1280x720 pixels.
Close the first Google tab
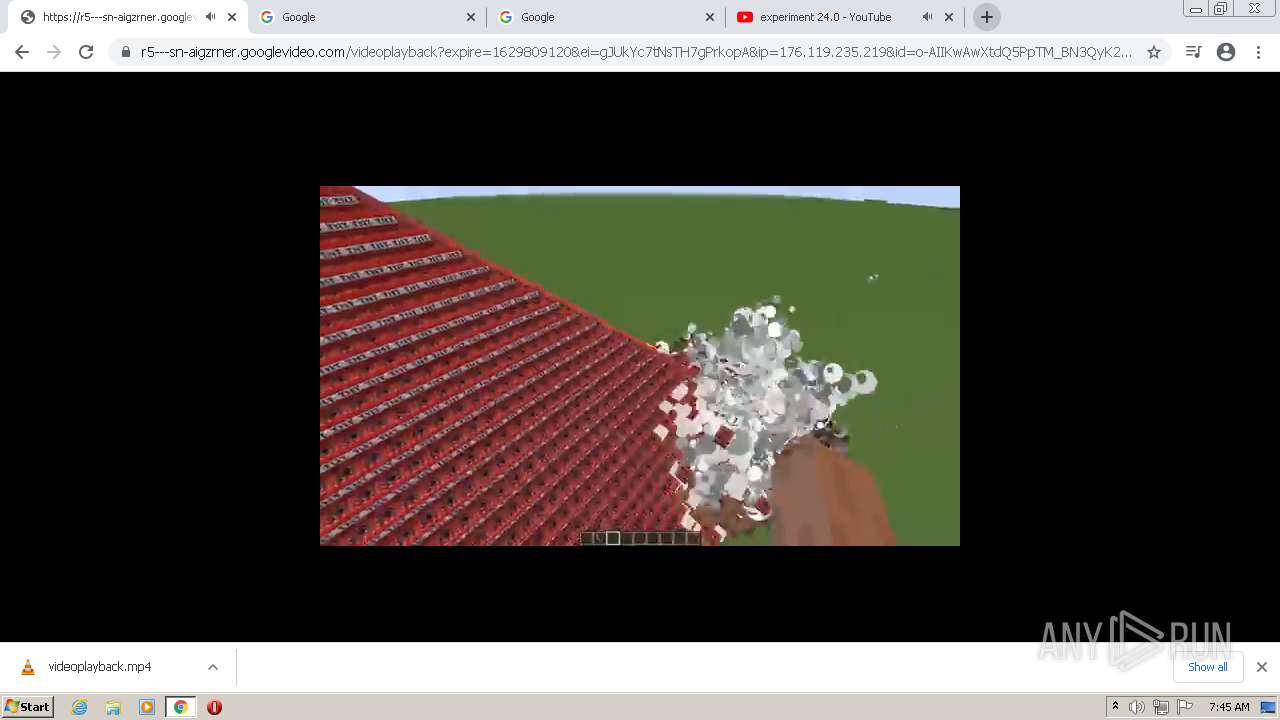coord(471,17)
